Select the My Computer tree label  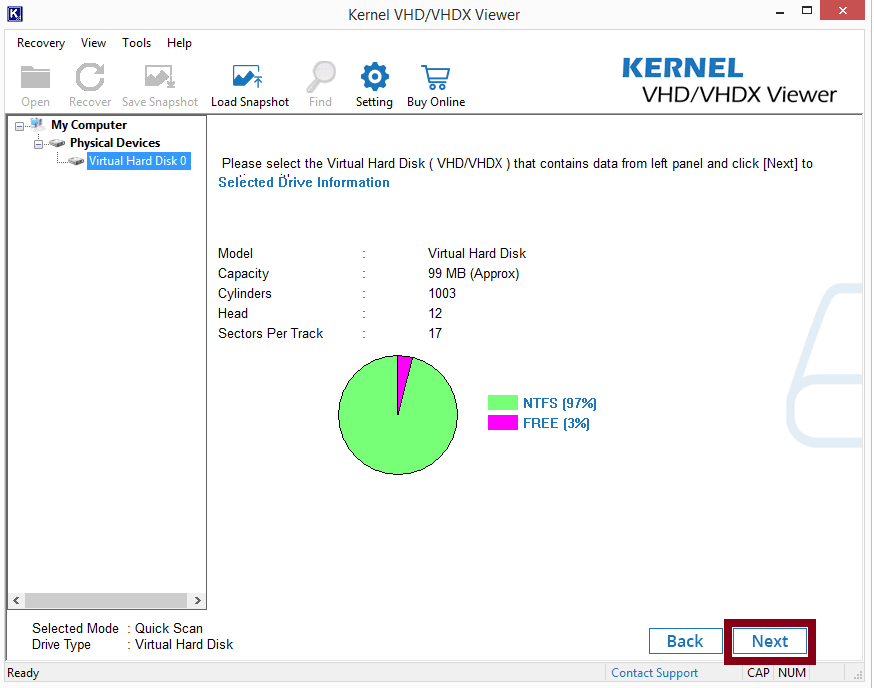click(x=89, y=125)
